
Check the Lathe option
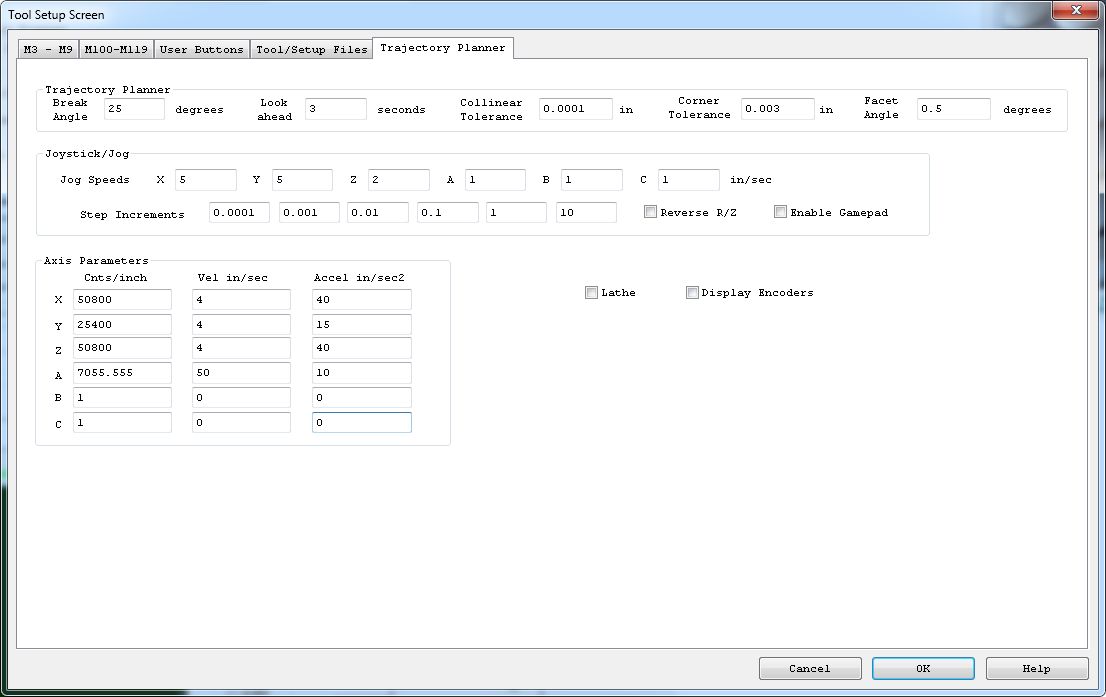pos(592,293)
